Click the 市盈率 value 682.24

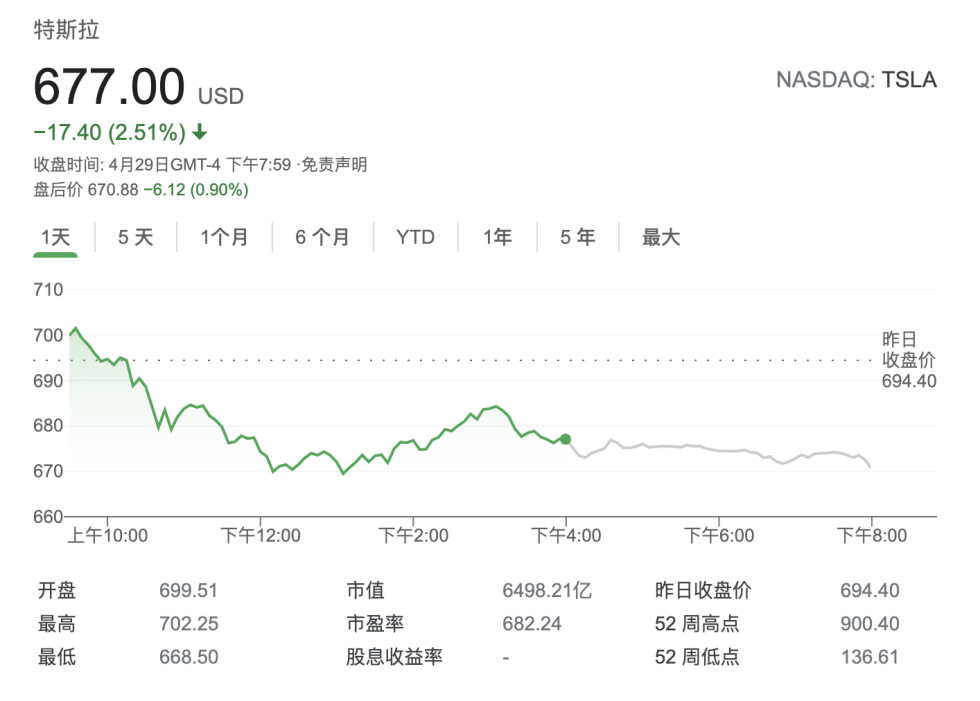[x=532, y=624]
